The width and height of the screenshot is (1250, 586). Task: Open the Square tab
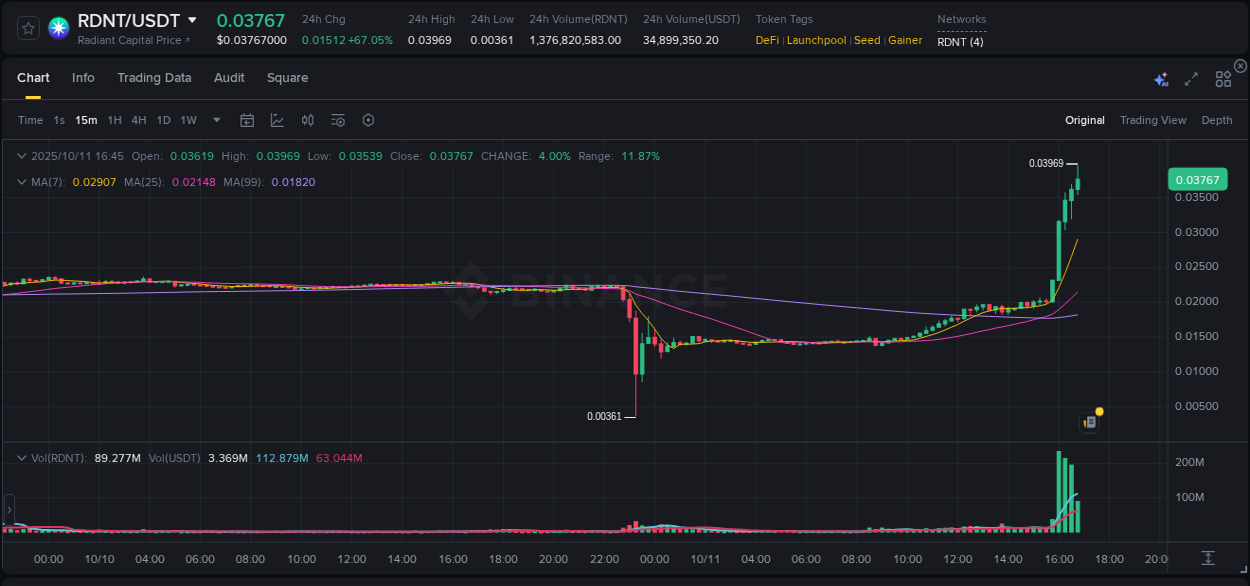(287, 78)
